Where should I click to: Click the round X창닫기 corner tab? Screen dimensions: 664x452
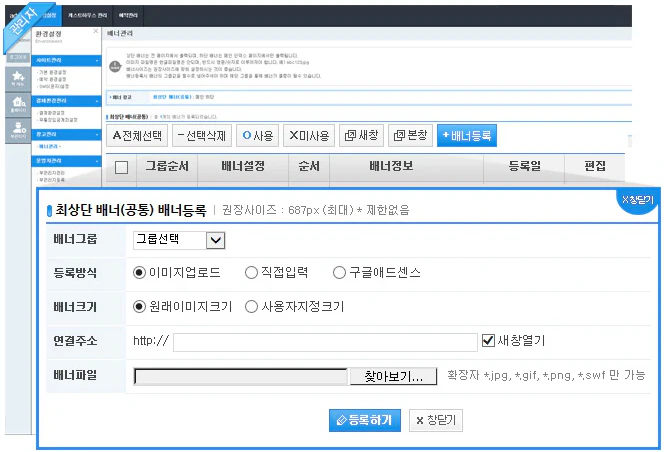[x=638, y=201]
